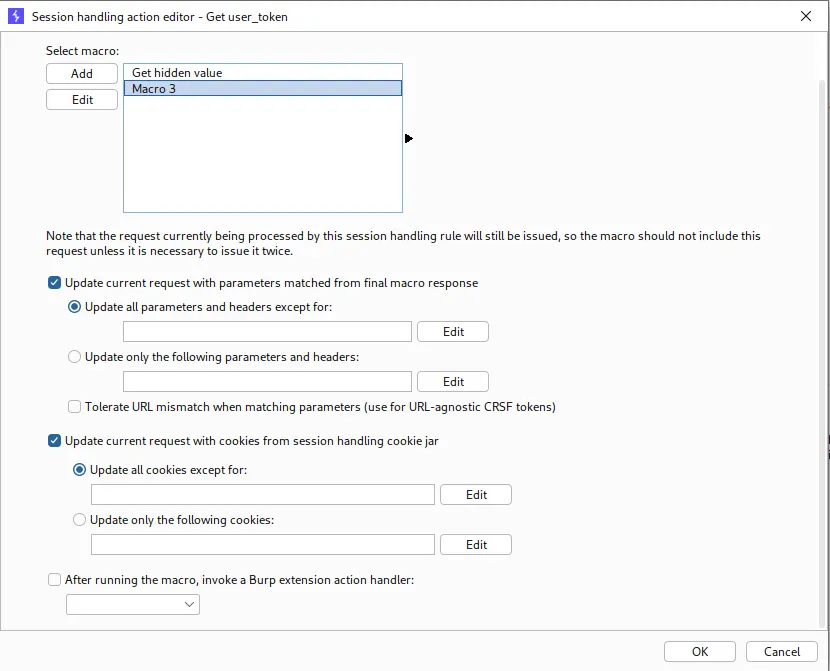Open the extension action handler dropdown
This screenshot has height=671, width=830.
(133, 604)
